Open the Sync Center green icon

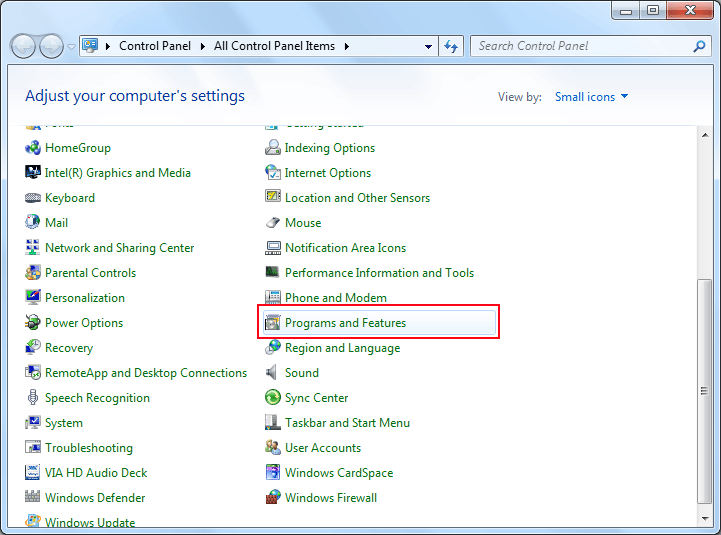pos(273,398)
